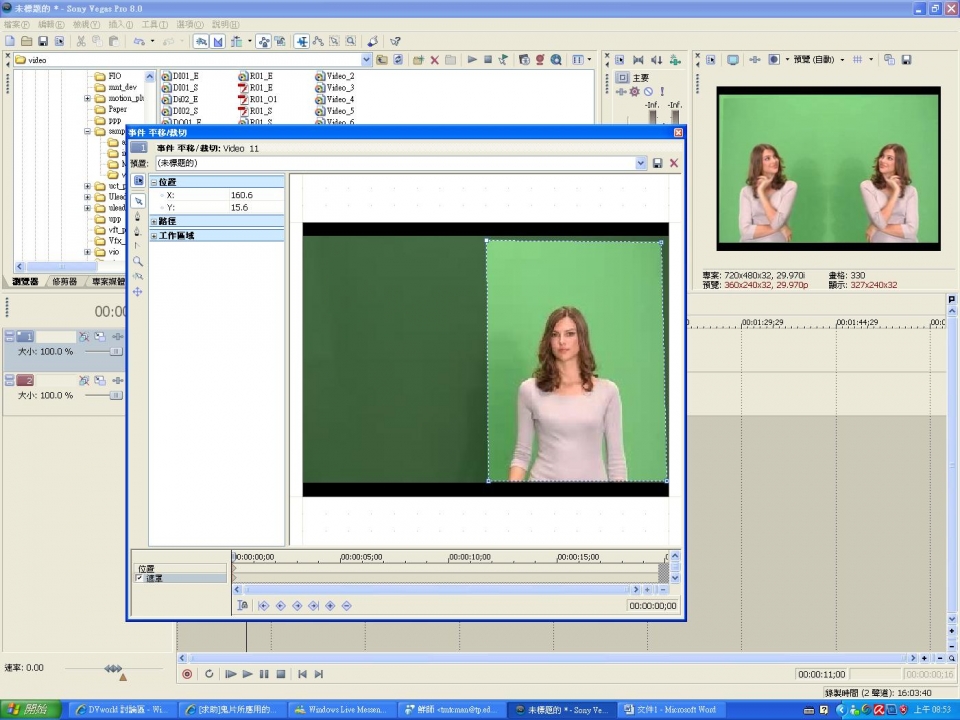
Task: Open the 預置 preset dropdown
Action: [641, 163]
